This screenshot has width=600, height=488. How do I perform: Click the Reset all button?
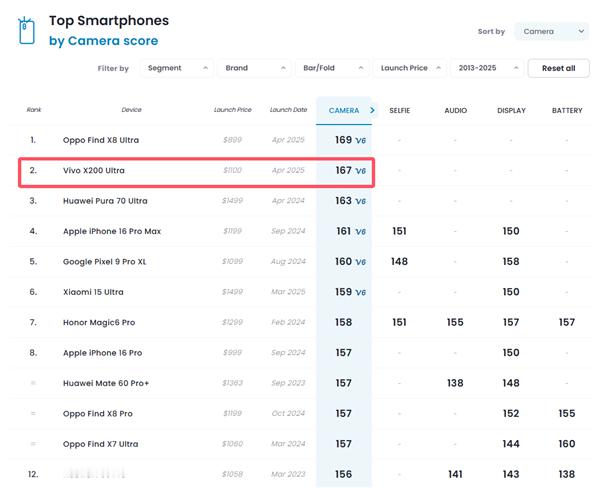point(558,69)
